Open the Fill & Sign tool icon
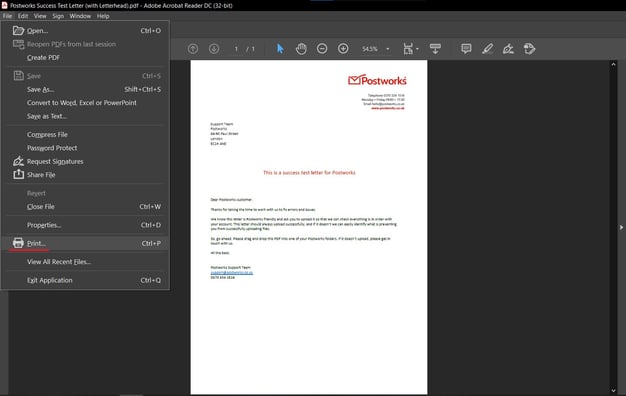Screen dimensions: 626x396 coord(508,49)
